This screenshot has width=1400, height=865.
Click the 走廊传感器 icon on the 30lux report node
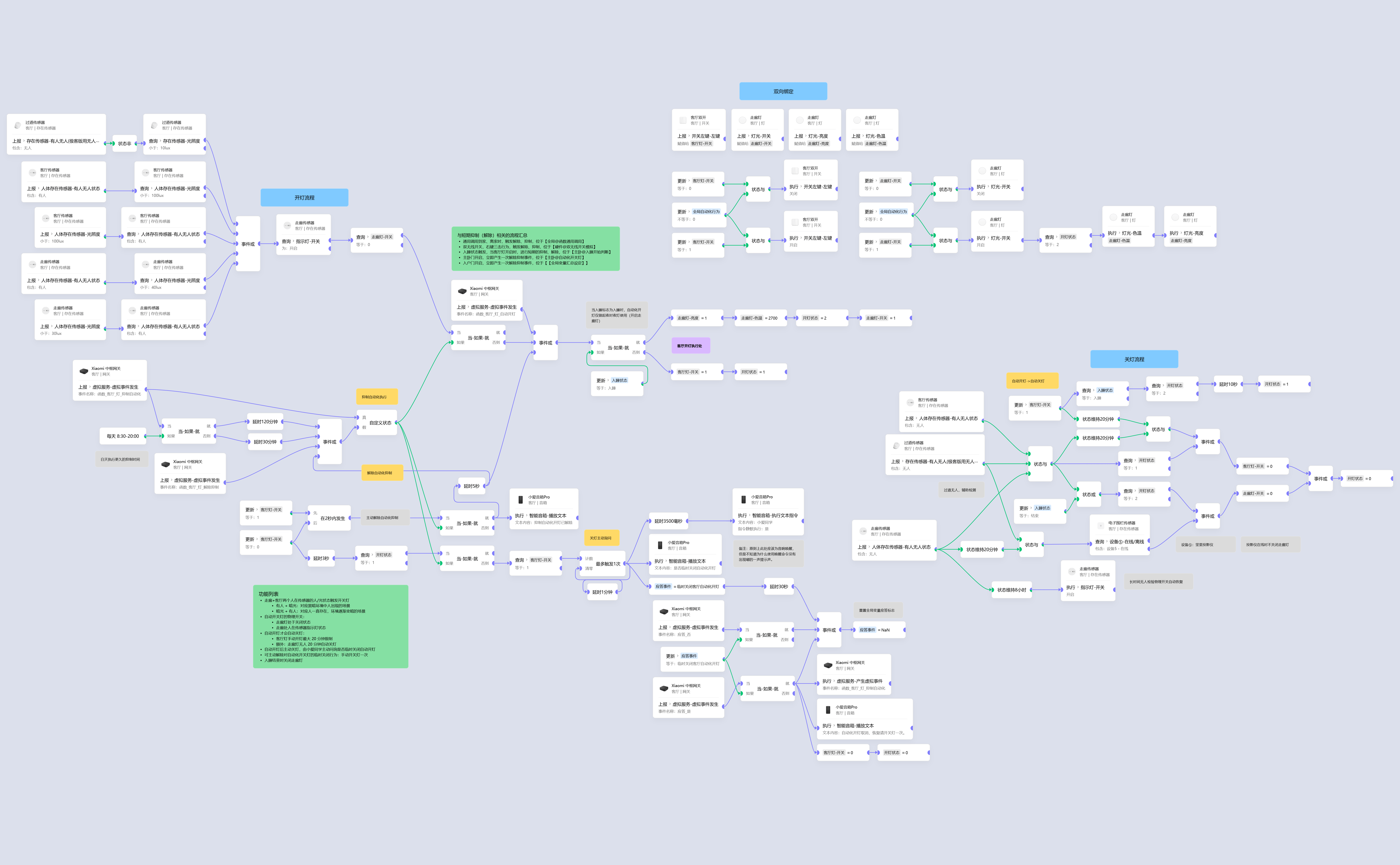click(46, 311)
